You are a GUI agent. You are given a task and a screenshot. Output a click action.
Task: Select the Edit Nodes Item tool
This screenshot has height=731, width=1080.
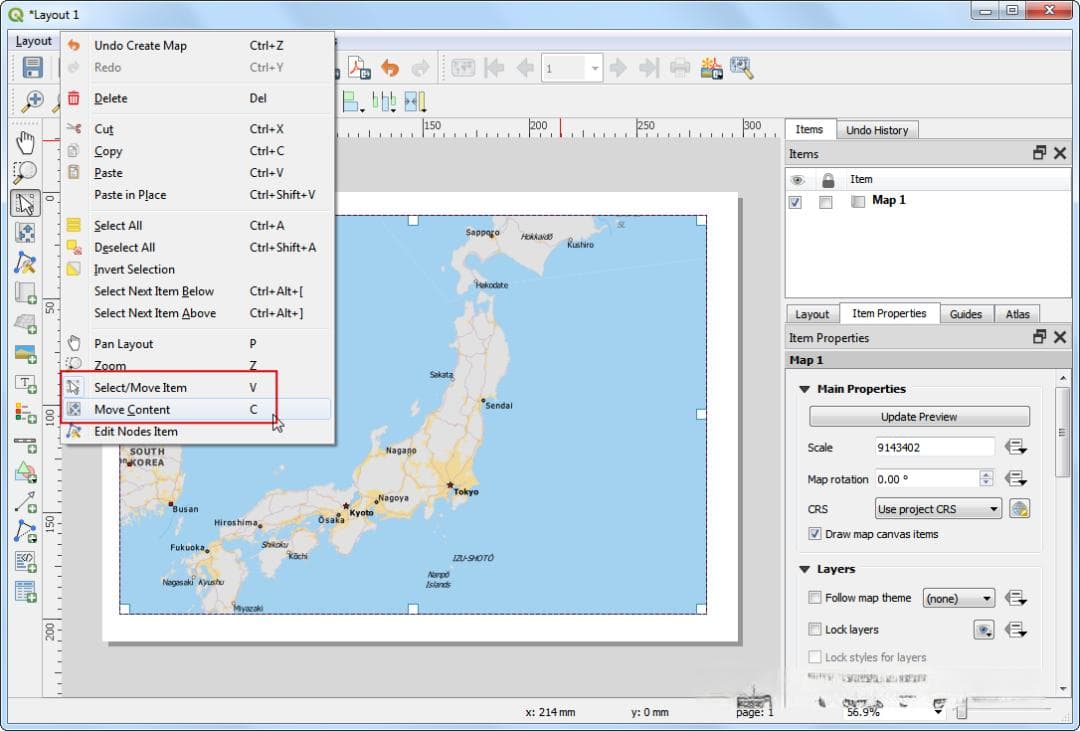25,262
